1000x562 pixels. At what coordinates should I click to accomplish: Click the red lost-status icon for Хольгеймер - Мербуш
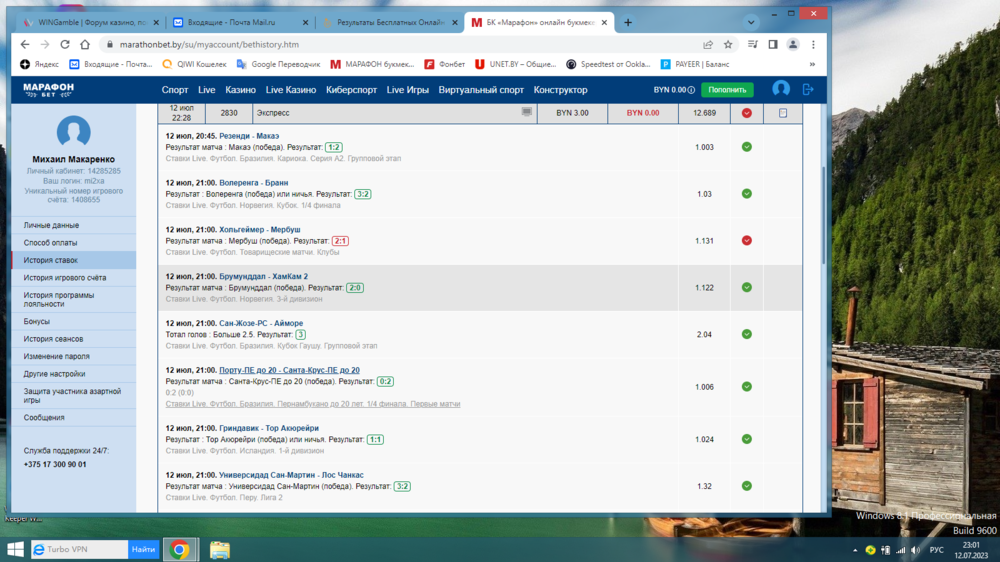pos(746,241)
